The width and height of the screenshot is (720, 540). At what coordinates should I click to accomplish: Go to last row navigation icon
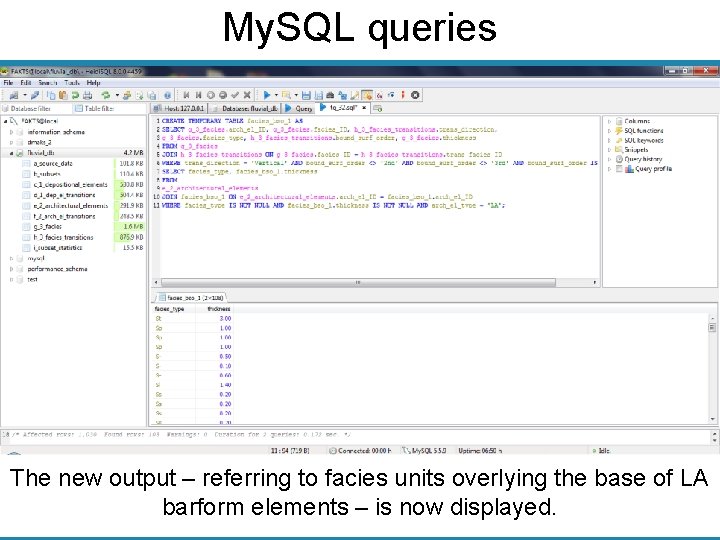(198, 95)
